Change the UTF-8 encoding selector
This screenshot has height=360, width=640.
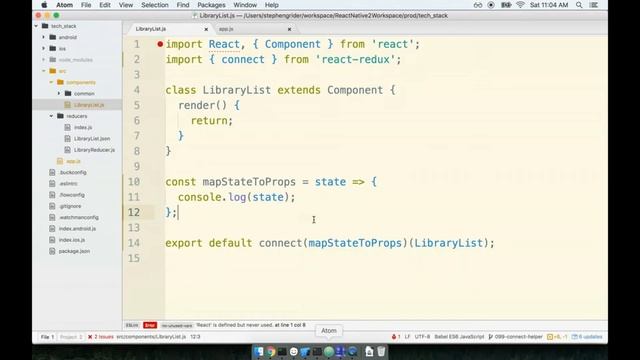(422, 337)
